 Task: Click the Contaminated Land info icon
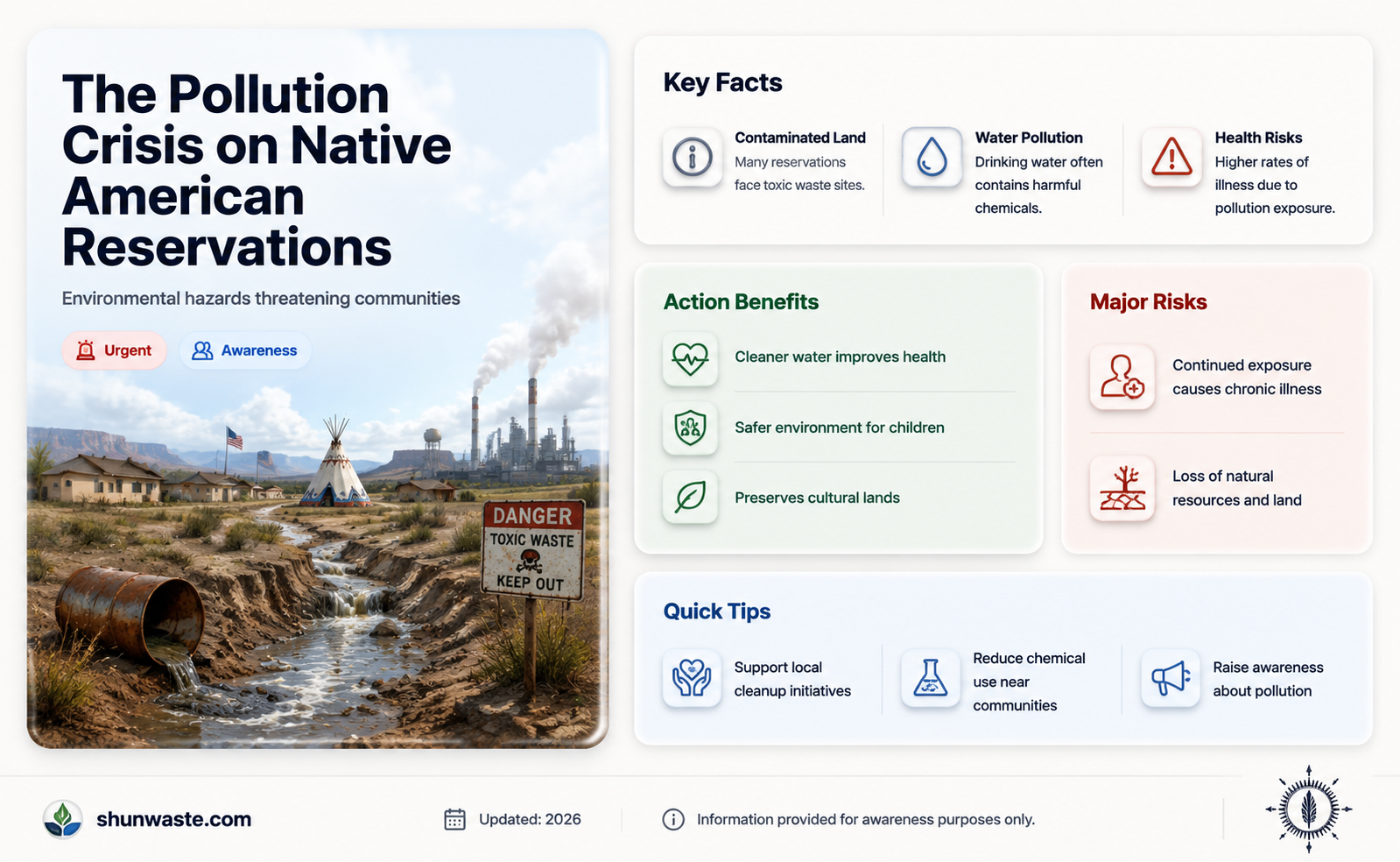click(692, 157)
